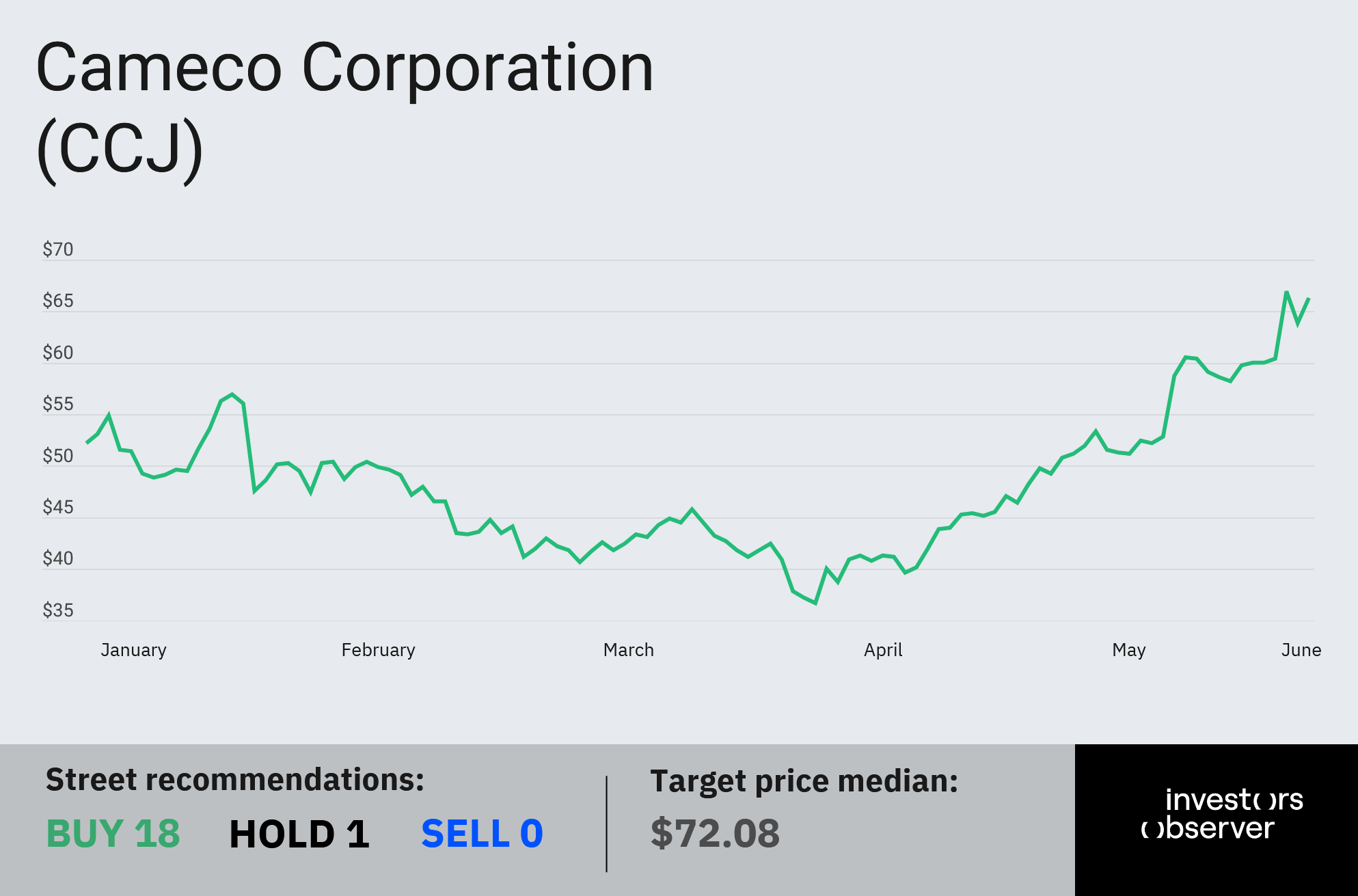Image resolution: width=1358 pixels, height=896 pixels.
Task: Click the $50 price axis label
Action: click(58, 456)
